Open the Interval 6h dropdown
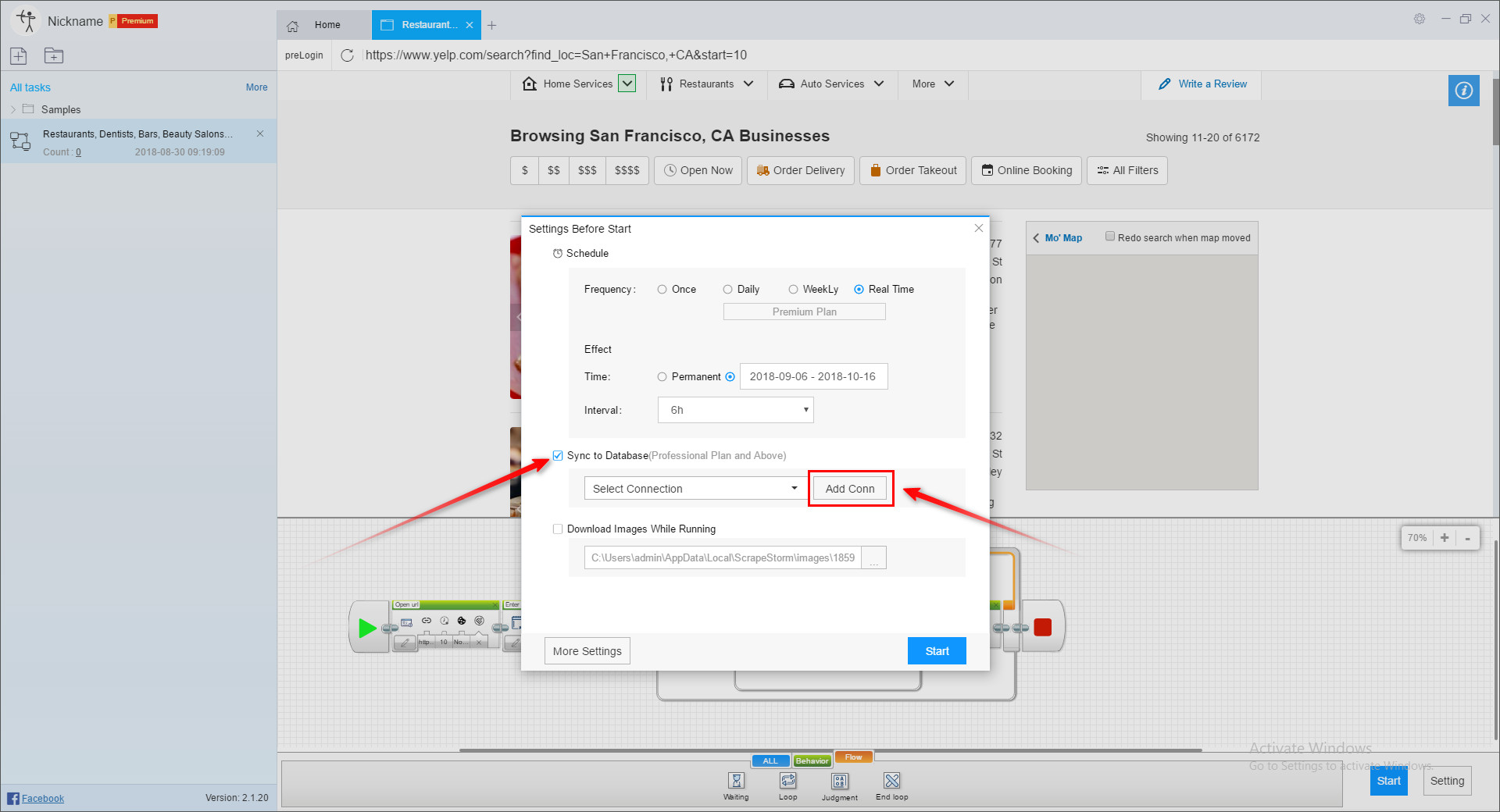 click(x=735, y=410)
